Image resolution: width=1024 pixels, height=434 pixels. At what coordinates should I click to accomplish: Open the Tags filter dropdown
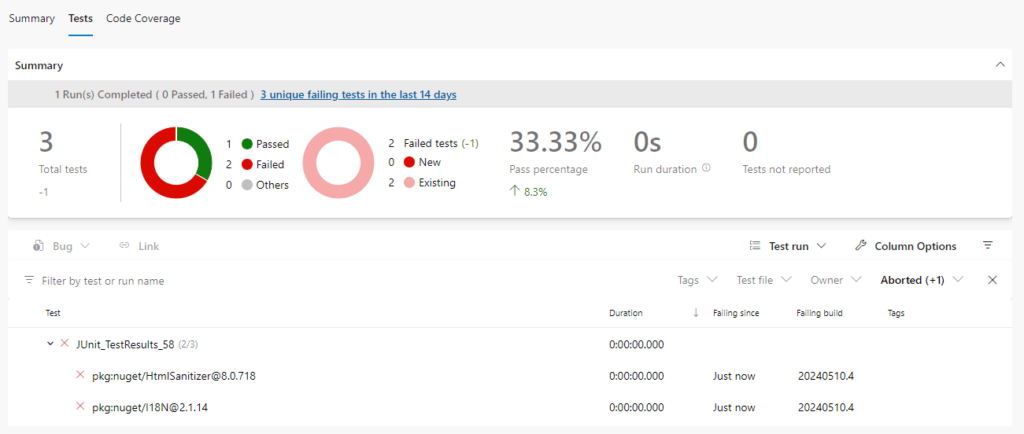click(697, 280)
